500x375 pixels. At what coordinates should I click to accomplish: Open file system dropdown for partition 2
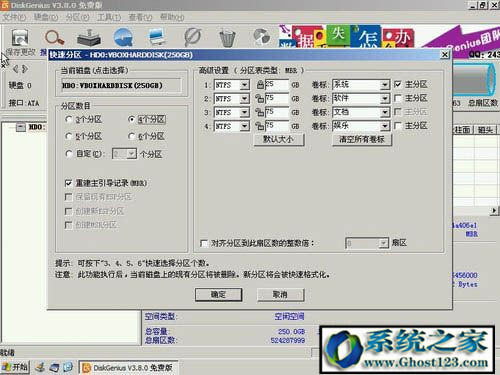pos(244,99)
